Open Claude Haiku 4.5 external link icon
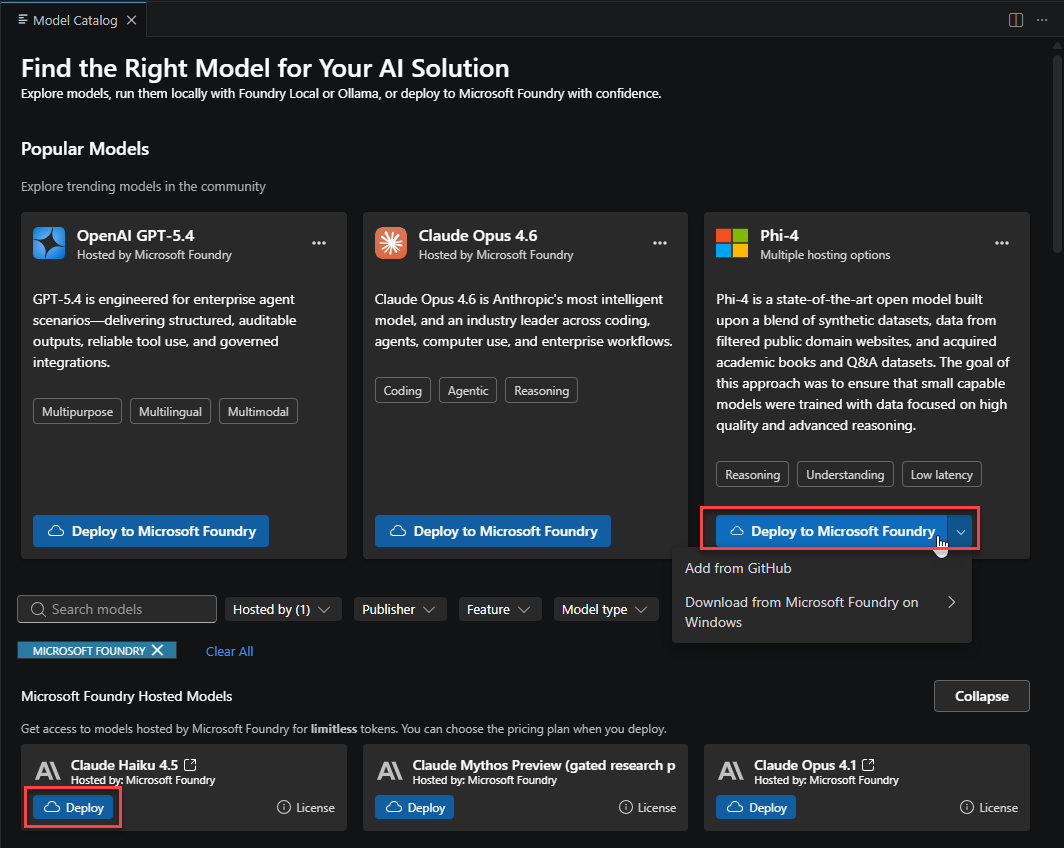 [191, 765]
